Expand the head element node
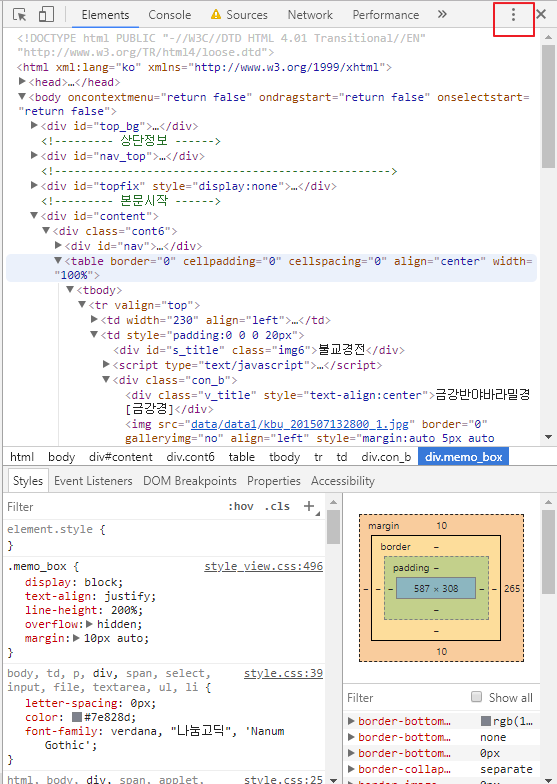Image resolution: width=557 pixels, height=784 pixels. 22,81
